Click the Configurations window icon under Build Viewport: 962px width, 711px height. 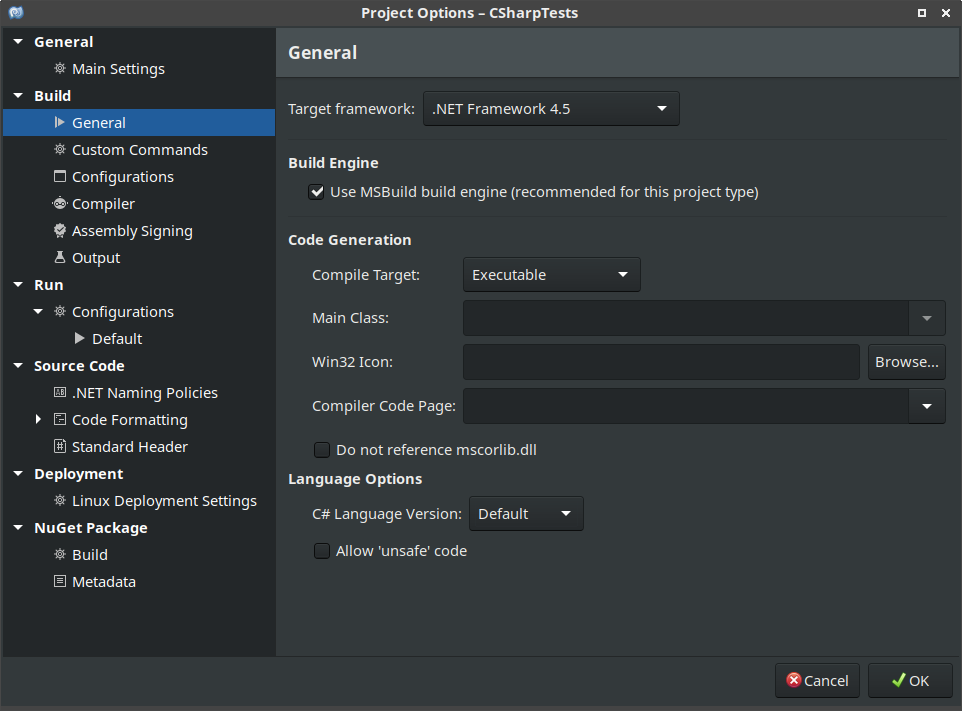pyautogui.click(x=60, y=177)
